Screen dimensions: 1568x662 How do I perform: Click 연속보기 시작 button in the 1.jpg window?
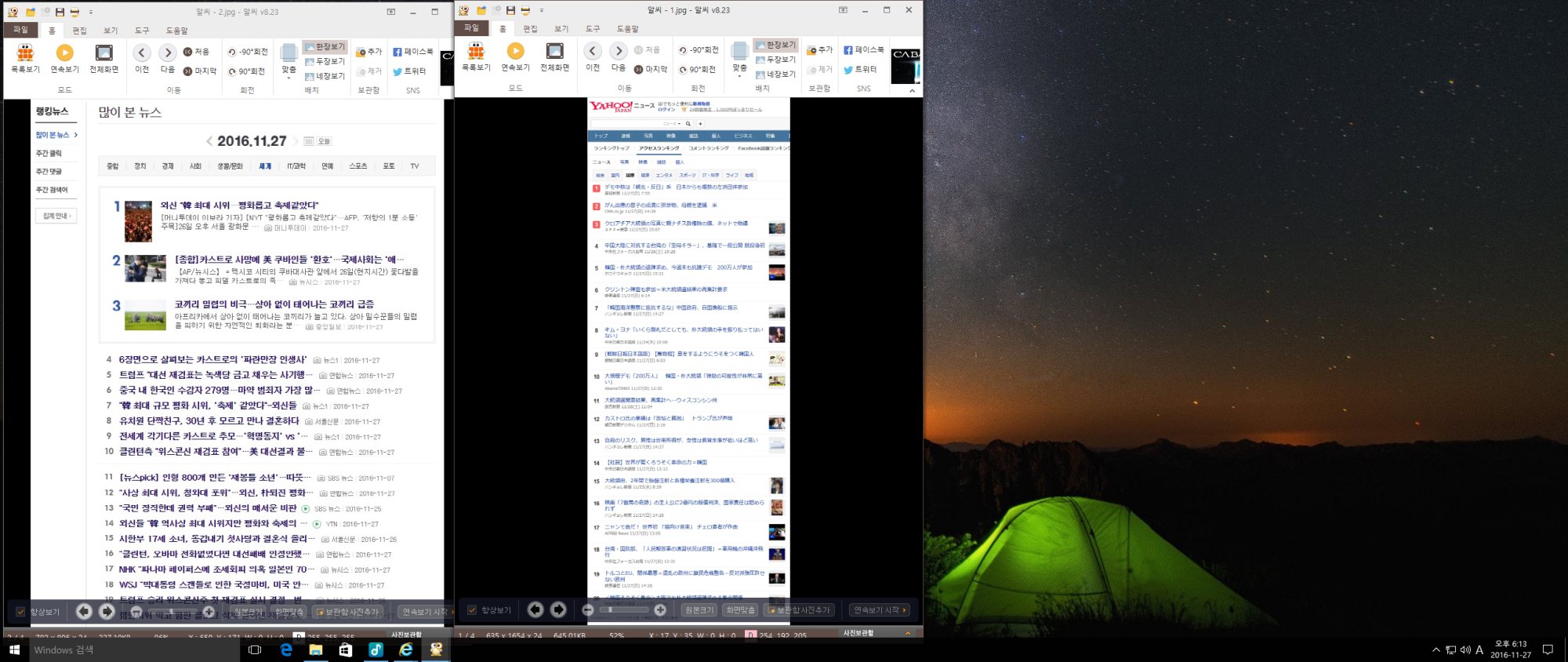pyautogui.click(x=880, y=609)
